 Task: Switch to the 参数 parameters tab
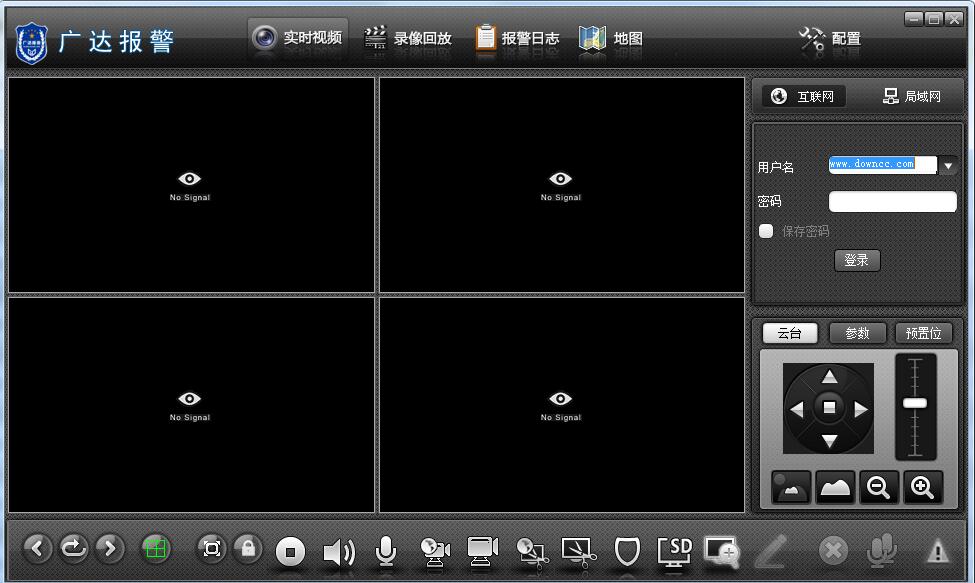coord(857,333)
